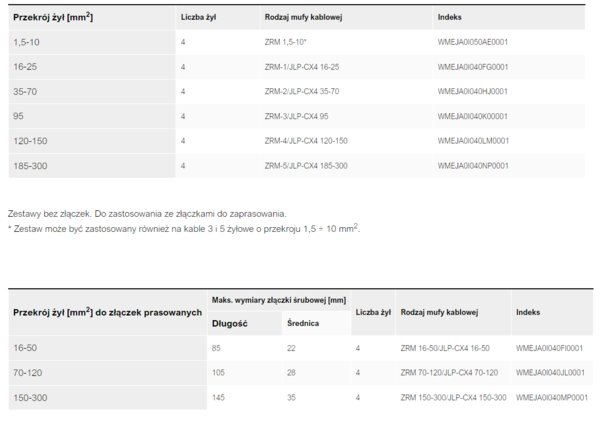Screen dimensions: 600x423
Task: Click the 'Przekrój żył [mm²]' column header
Action: click(x=53, y=17)
